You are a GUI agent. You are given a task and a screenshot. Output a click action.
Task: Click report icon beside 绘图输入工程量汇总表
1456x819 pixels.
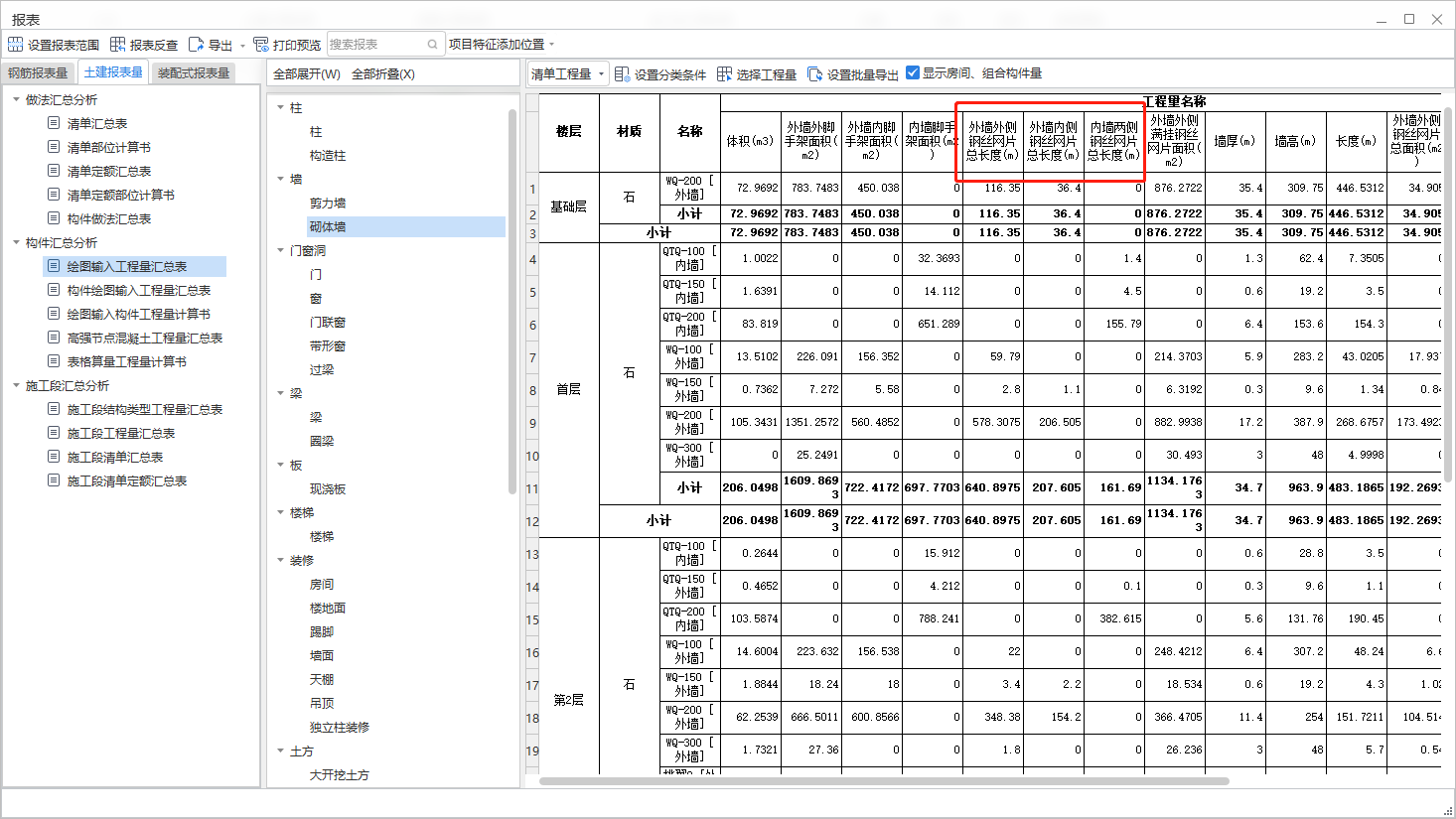pos(54,266)
